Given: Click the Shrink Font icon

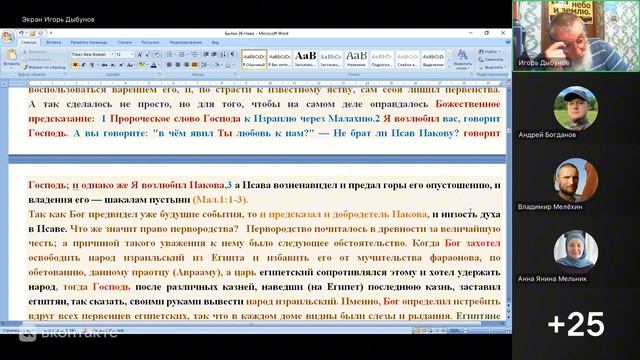Looking at the screenshot, I should [148, 55].
